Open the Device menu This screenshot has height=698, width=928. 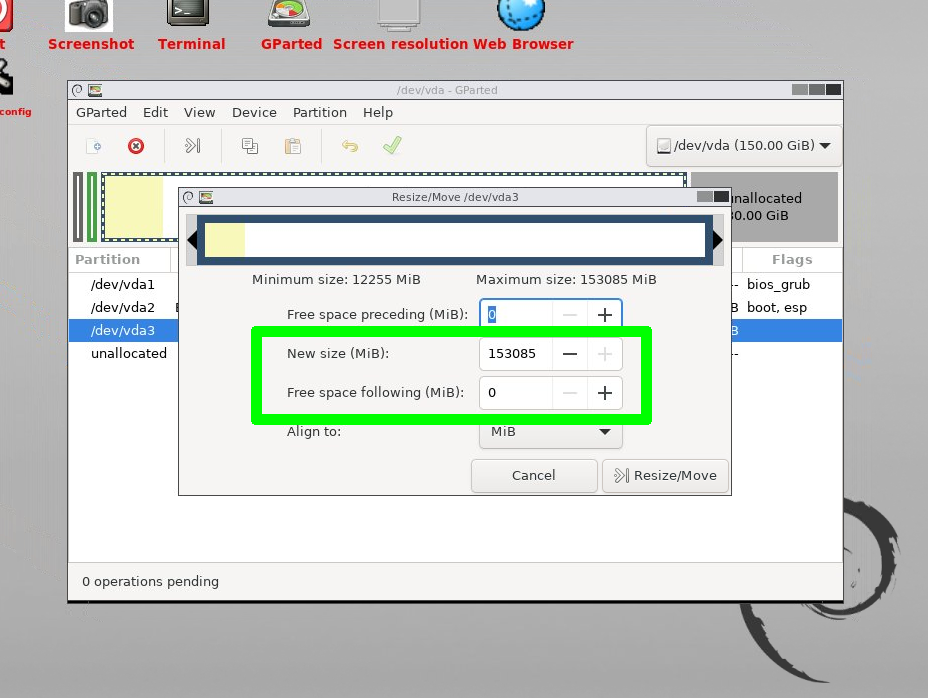[254, 113]
